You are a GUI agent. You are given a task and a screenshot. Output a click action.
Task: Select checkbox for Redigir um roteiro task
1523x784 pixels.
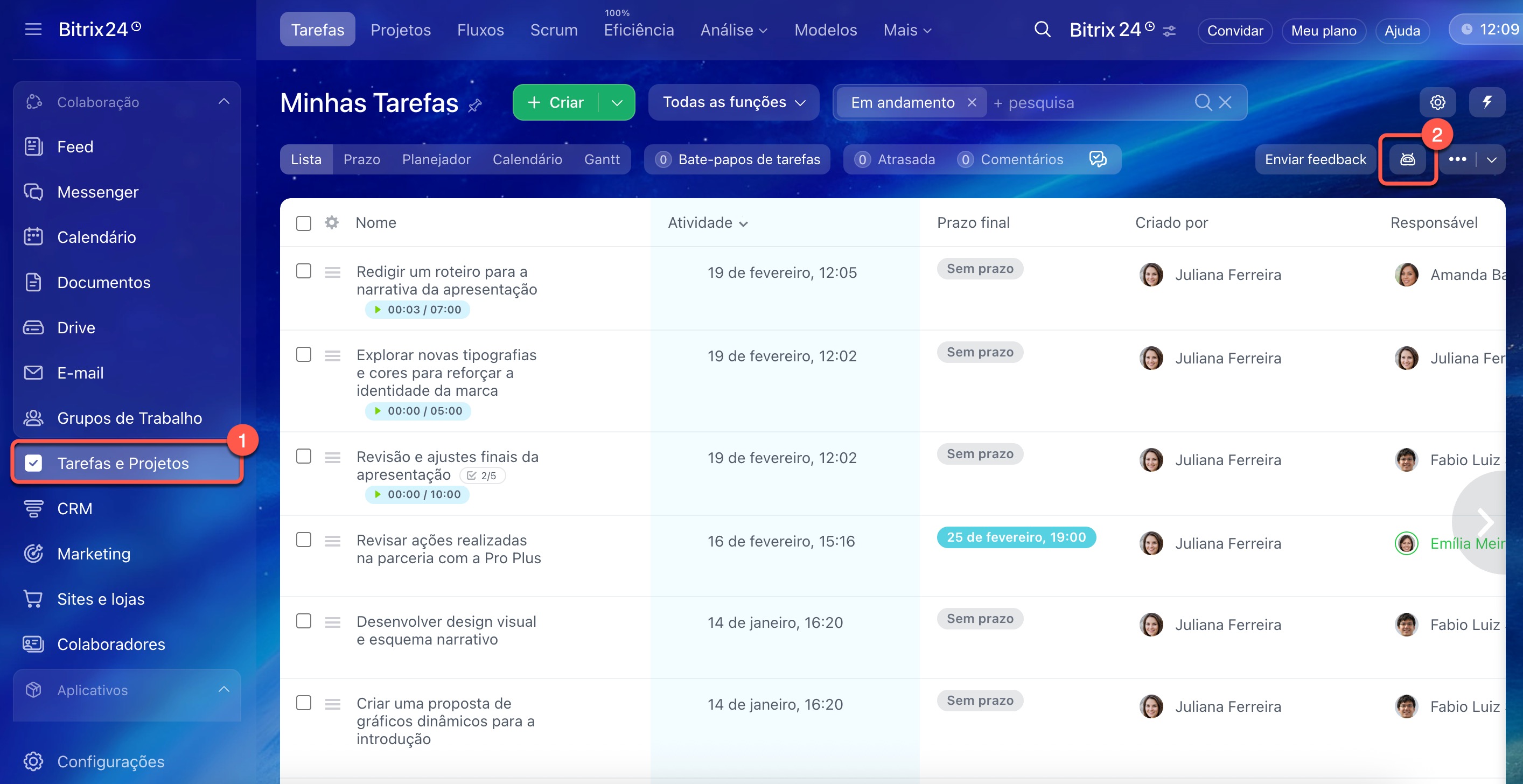tap(303, 271)
